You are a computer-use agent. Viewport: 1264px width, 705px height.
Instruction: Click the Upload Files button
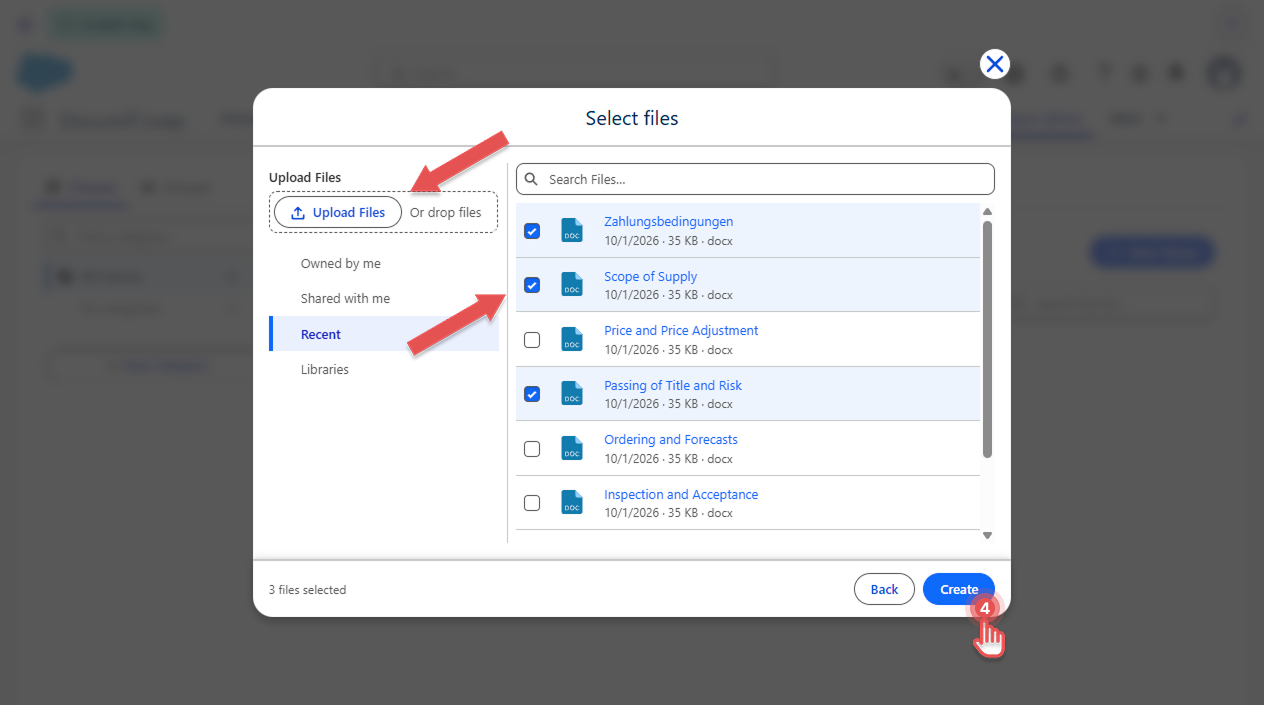point(337,212)
